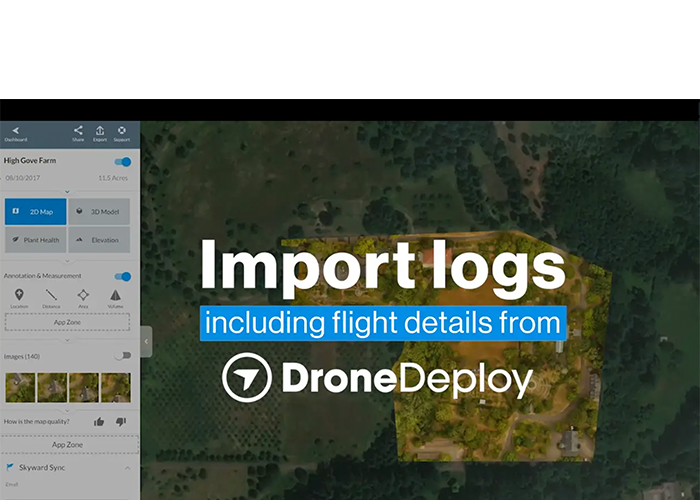Screen dimensions: 700x500
Task: Open the Export icon
Action: [x=100, y=131]
